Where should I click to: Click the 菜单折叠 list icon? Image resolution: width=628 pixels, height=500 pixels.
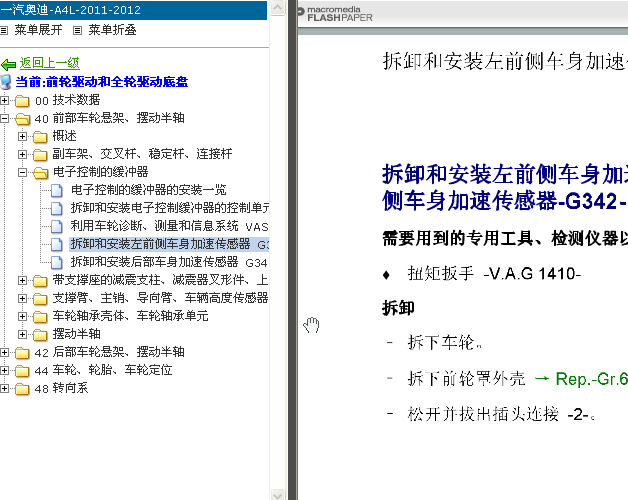pyautogui.click(x=78, y=30)
